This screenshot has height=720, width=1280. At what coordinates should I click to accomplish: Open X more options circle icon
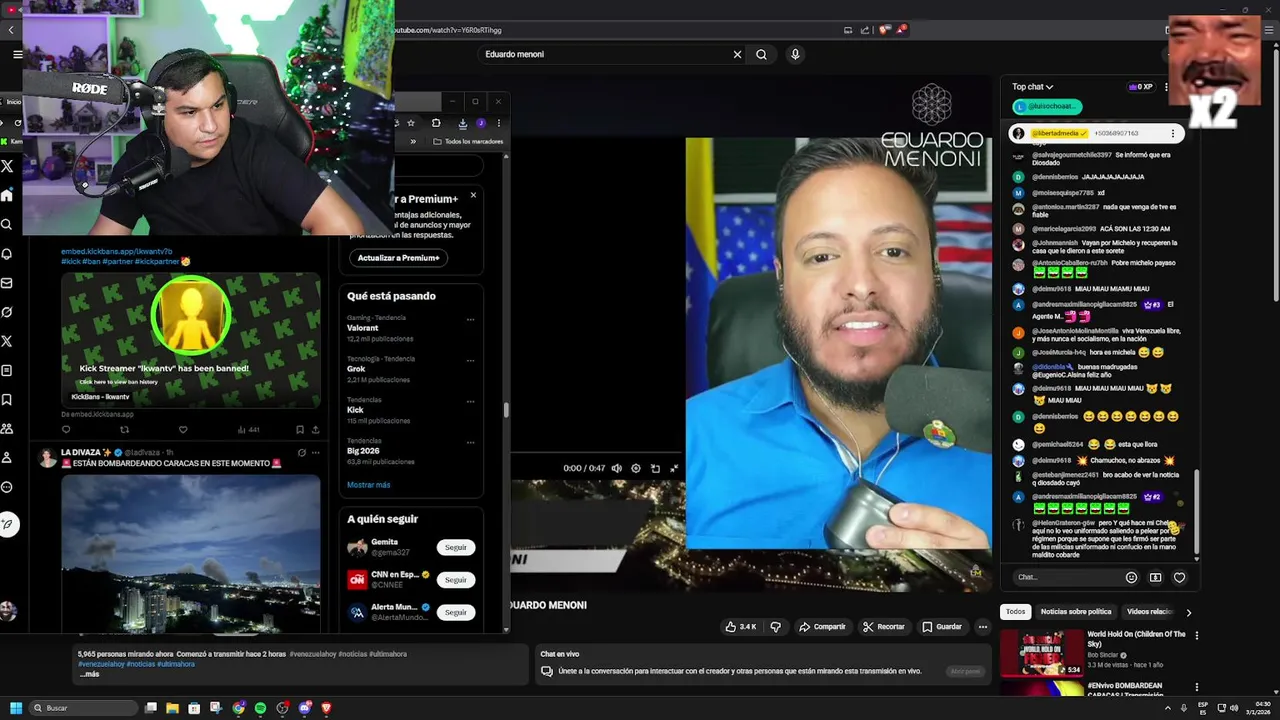click(7, 487)
